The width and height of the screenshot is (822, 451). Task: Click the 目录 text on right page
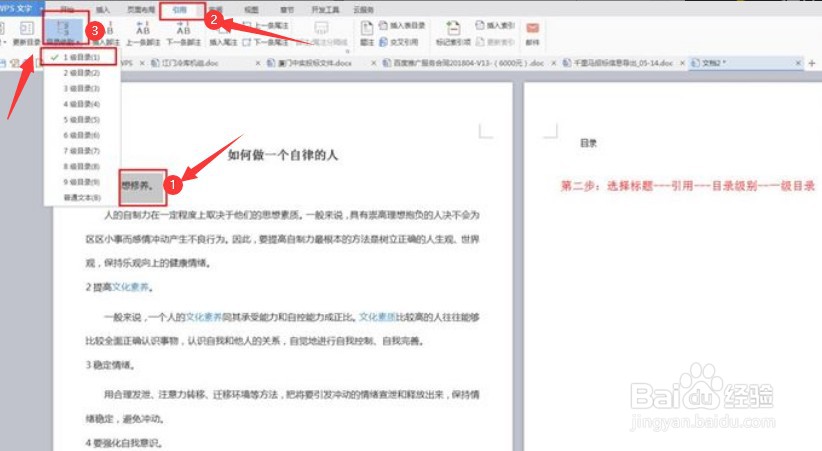point(588,143)
